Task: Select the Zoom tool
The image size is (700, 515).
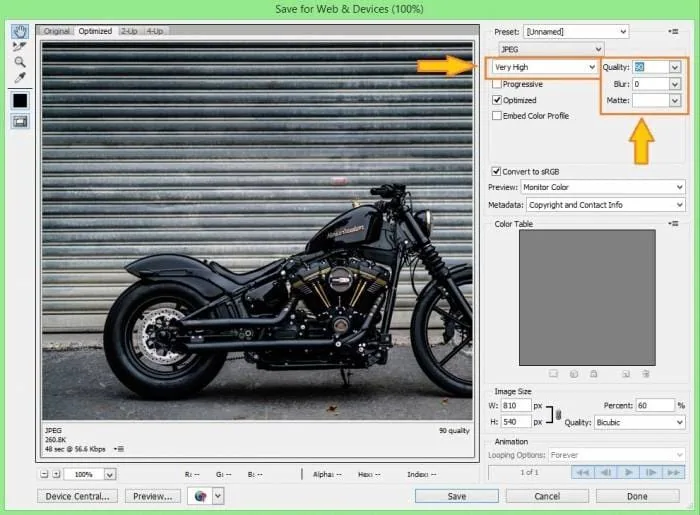Action: [x=20, y=62]
